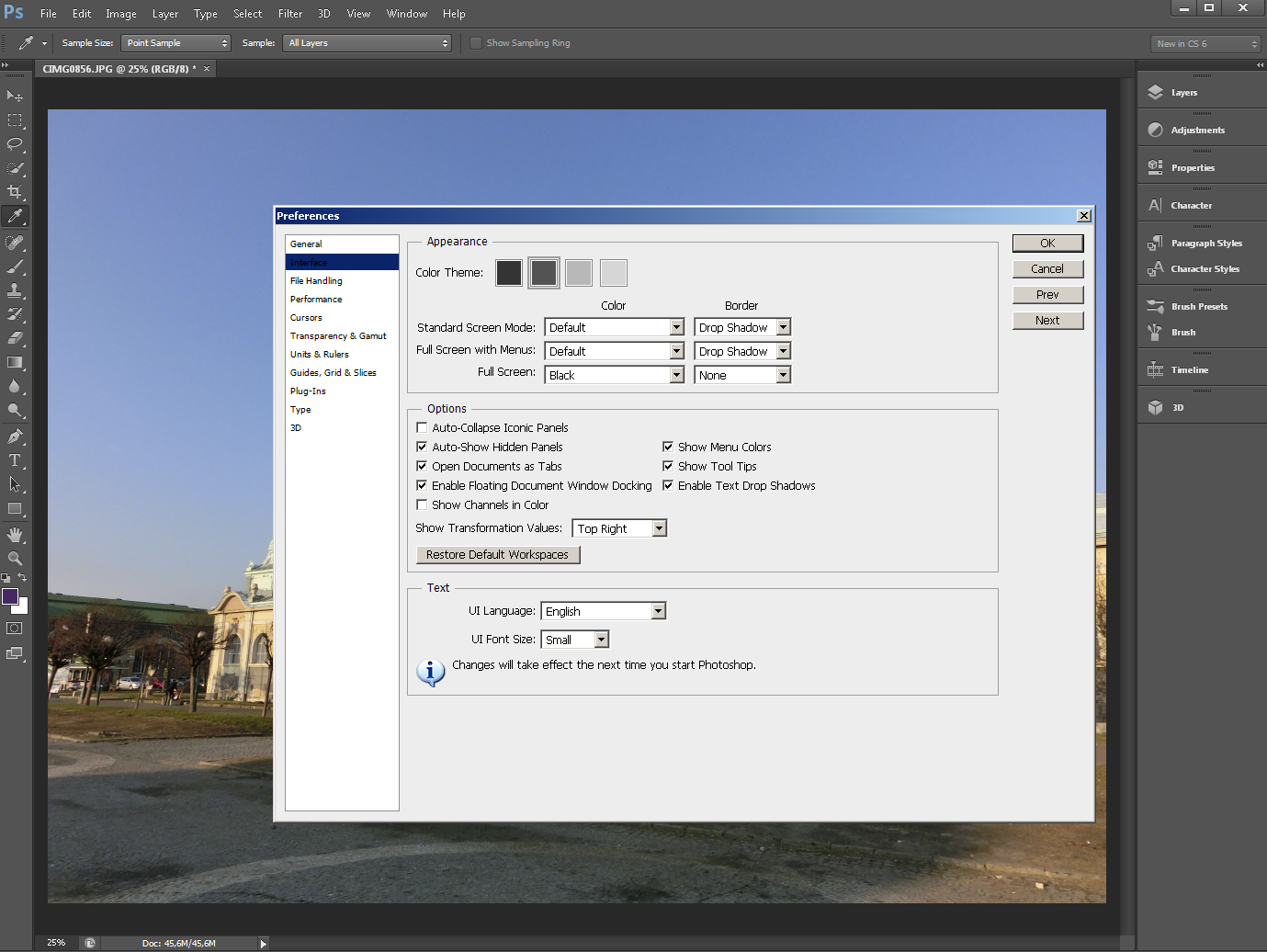
Task: Click Restore Default Workspaces button
Action: click(497, 555)
